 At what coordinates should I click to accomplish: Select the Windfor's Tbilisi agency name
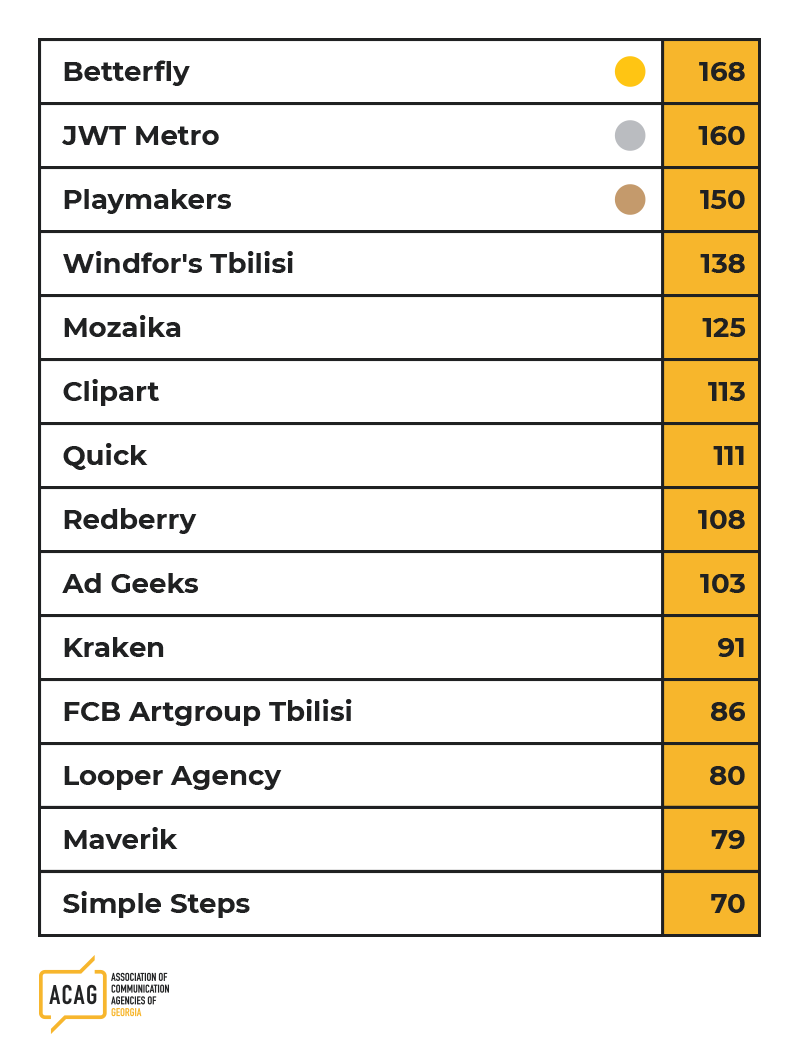click(x=178, y=264)
